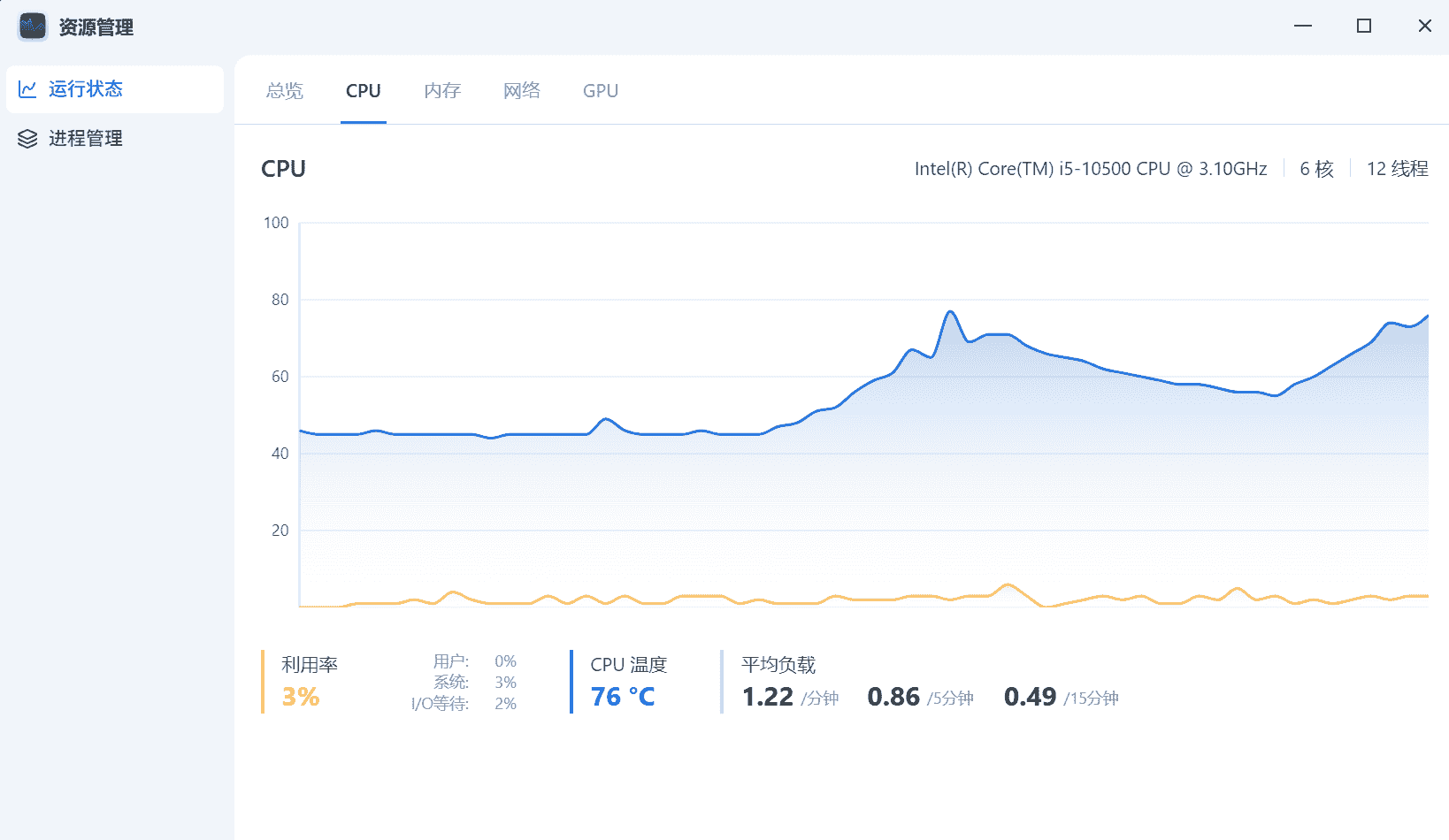1449x840 pixels.
Task: Click the 1.22 one-minute load average
Action: [768, 697]
